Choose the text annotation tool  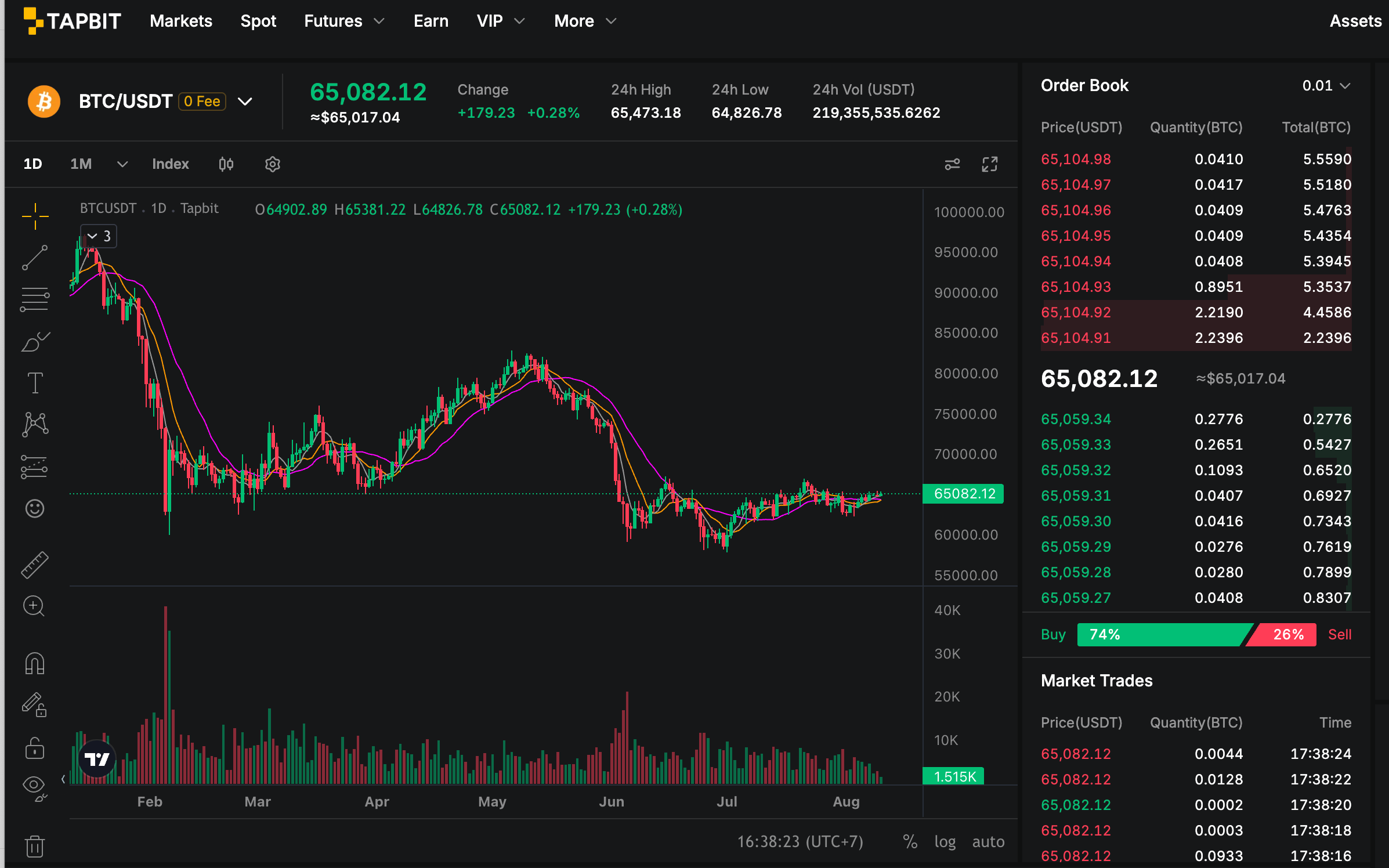click(x=35, y=383)
